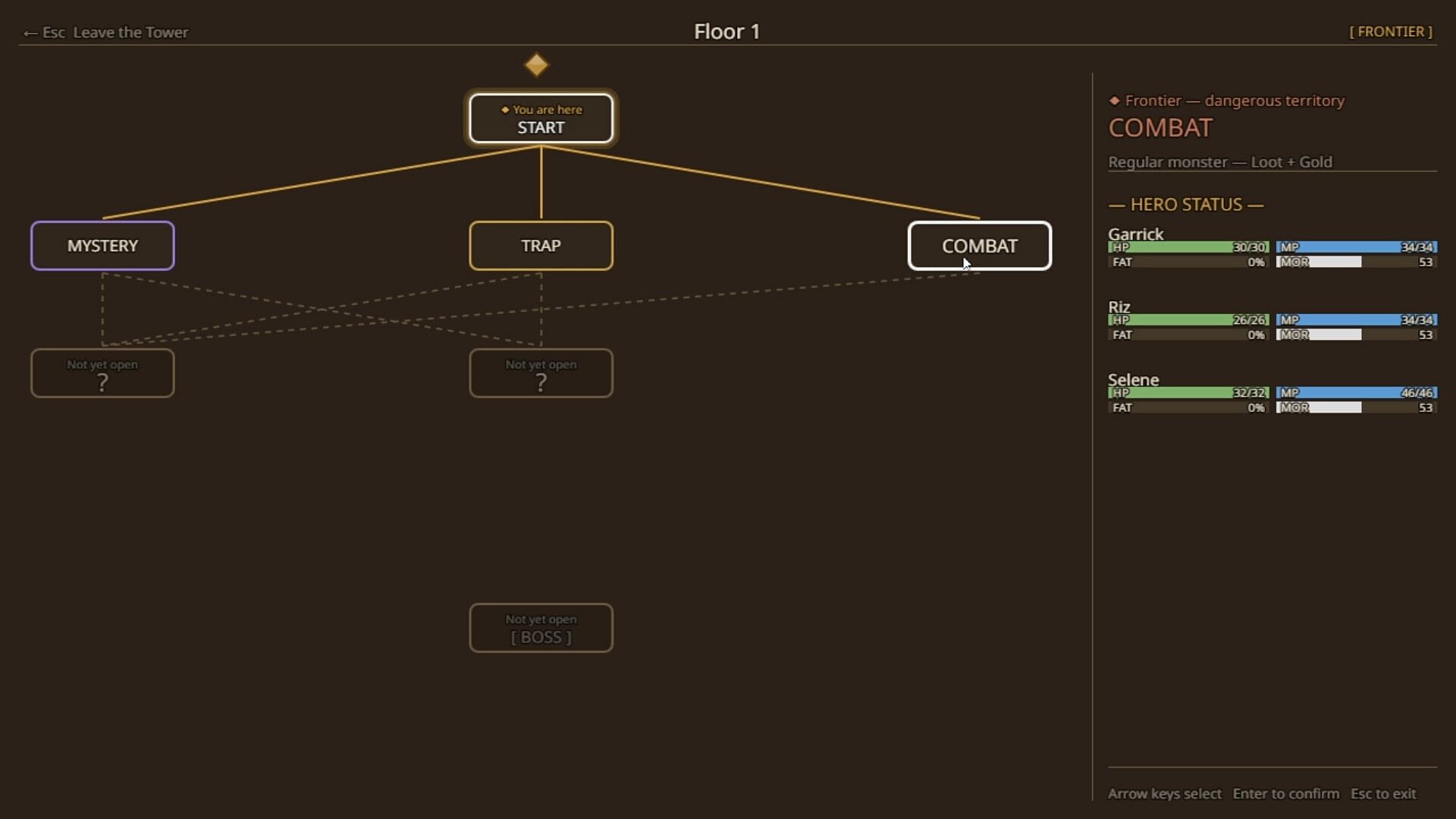Screen dimensions: 1456x819
Task: Click 'Esc to exit' hint
Action: tap(1383, 793)
